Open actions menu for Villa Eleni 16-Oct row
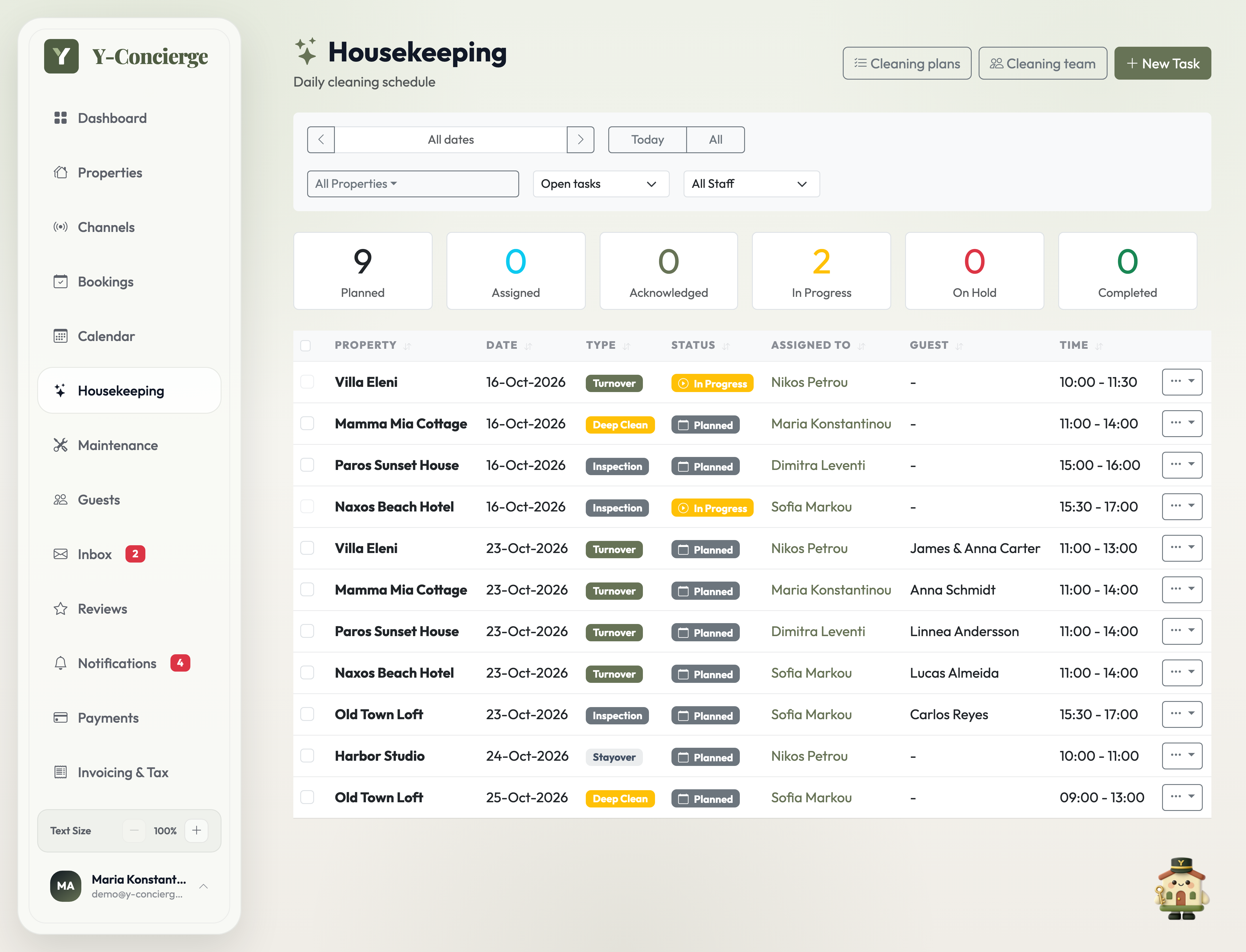 [x=1182, y=382]
